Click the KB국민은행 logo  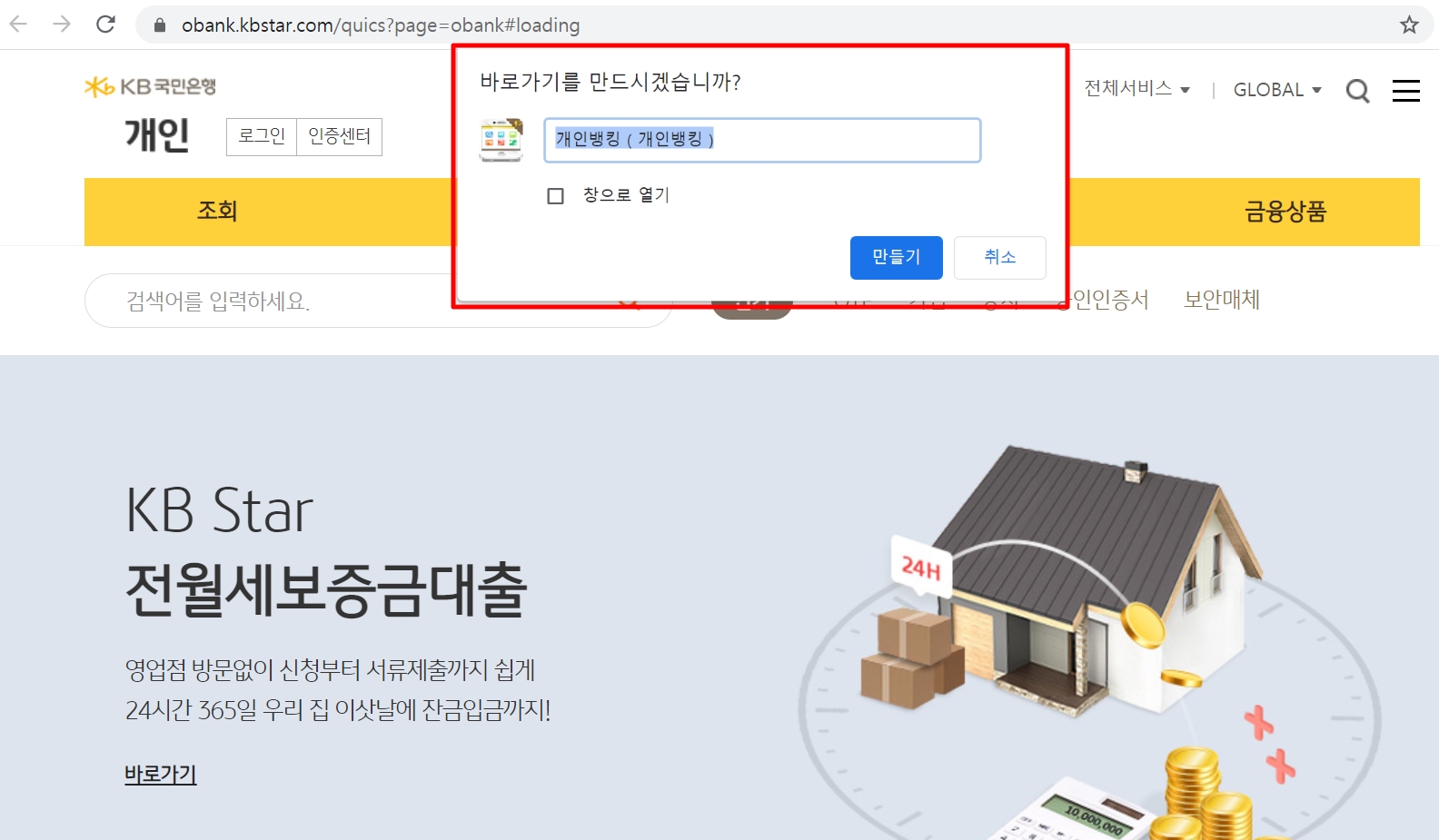[x=150, y=86]
